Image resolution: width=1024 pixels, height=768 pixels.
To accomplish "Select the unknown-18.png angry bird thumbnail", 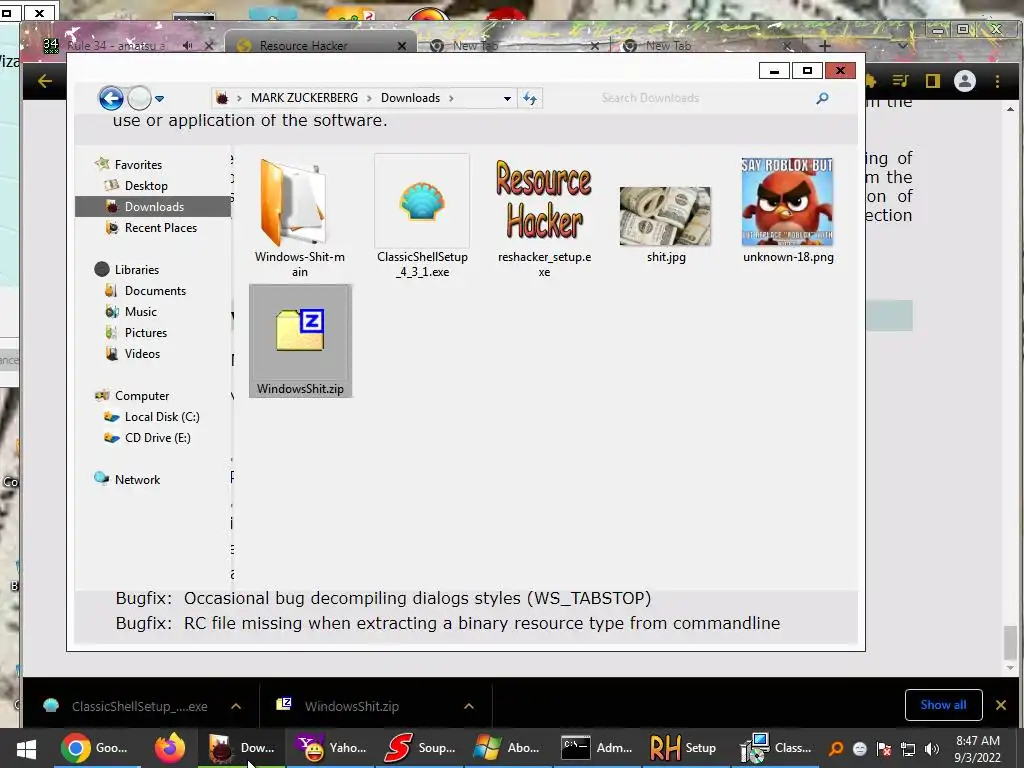I will click(787, 202).
